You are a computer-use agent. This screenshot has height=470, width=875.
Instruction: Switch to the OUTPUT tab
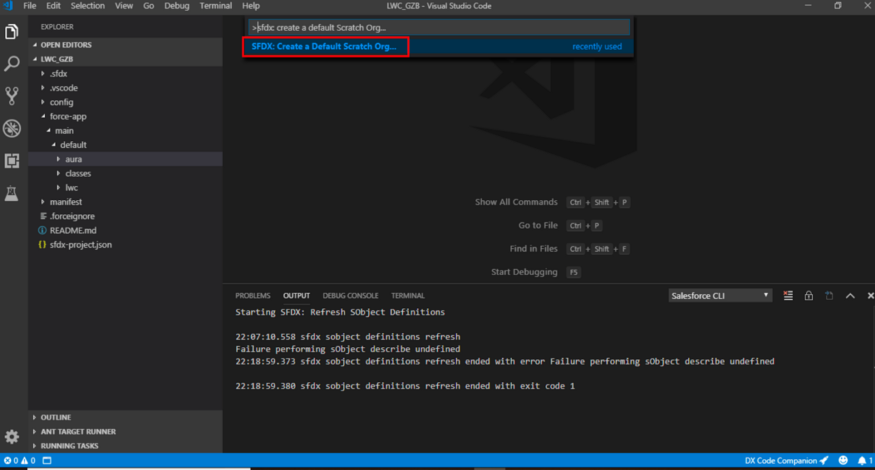pyautogui.click(x=296, y=296)
